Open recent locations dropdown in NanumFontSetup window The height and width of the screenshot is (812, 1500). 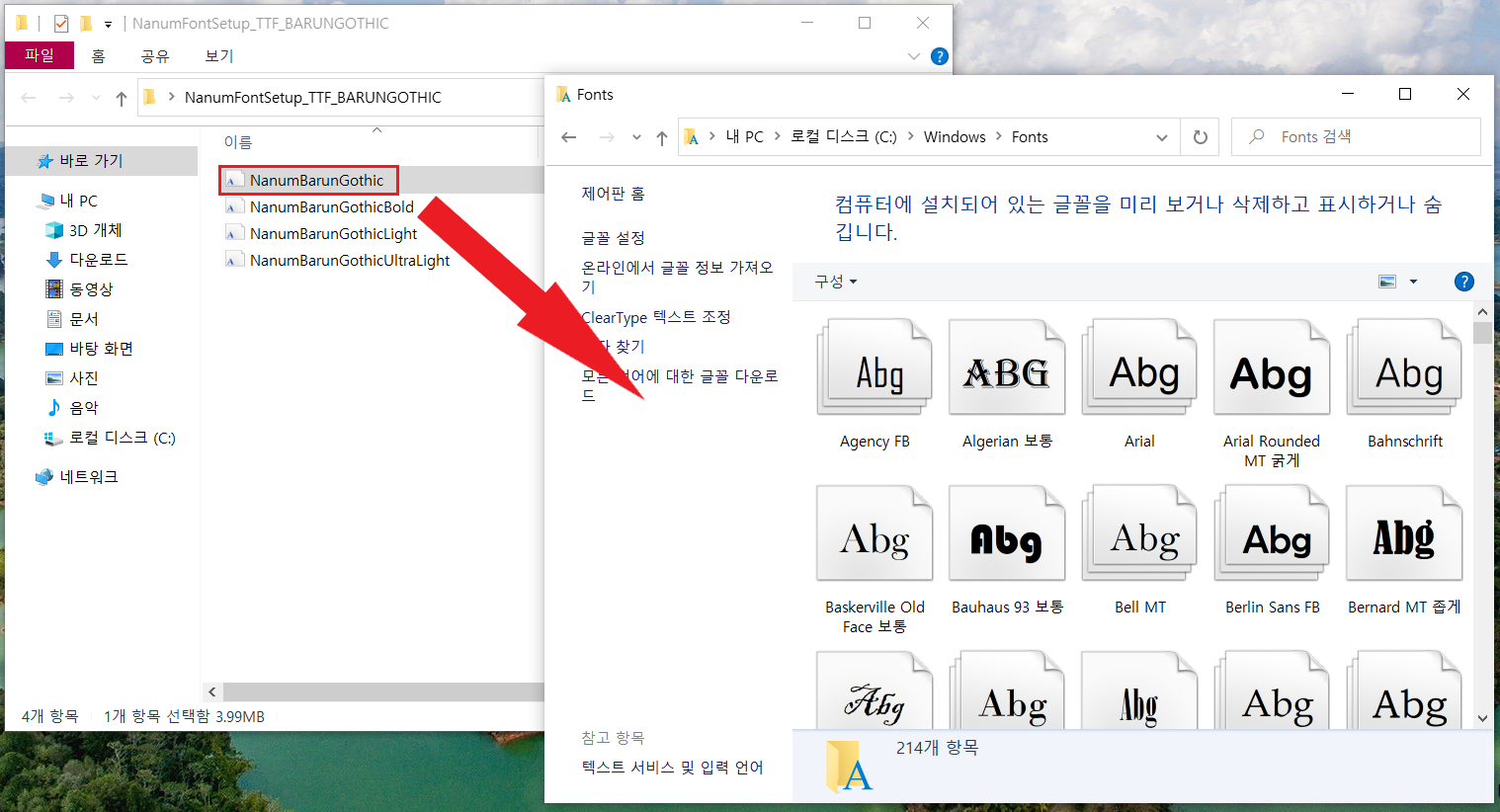tap(96, 98)
